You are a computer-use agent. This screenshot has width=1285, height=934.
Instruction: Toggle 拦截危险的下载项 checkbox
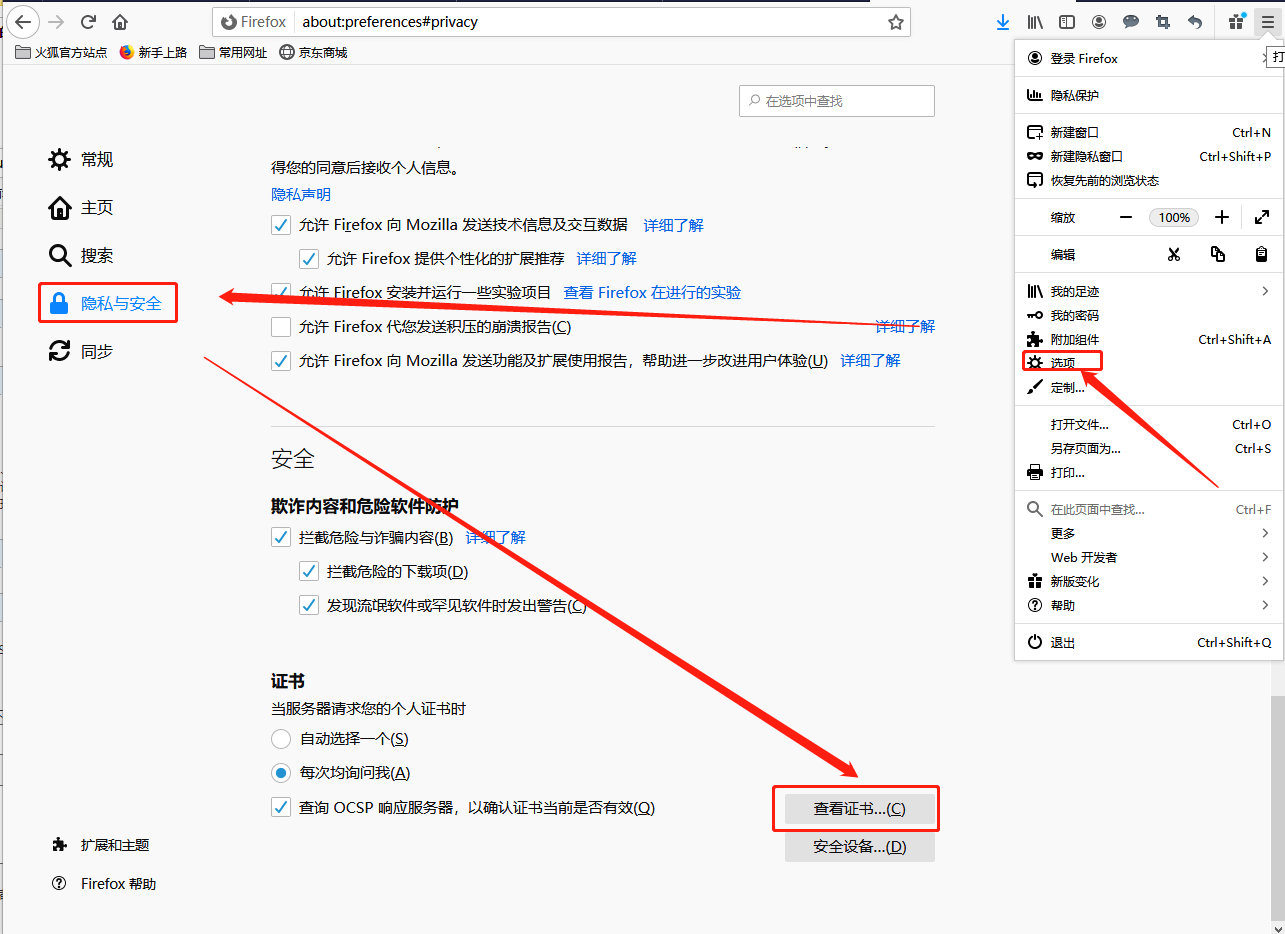point(309,571)
